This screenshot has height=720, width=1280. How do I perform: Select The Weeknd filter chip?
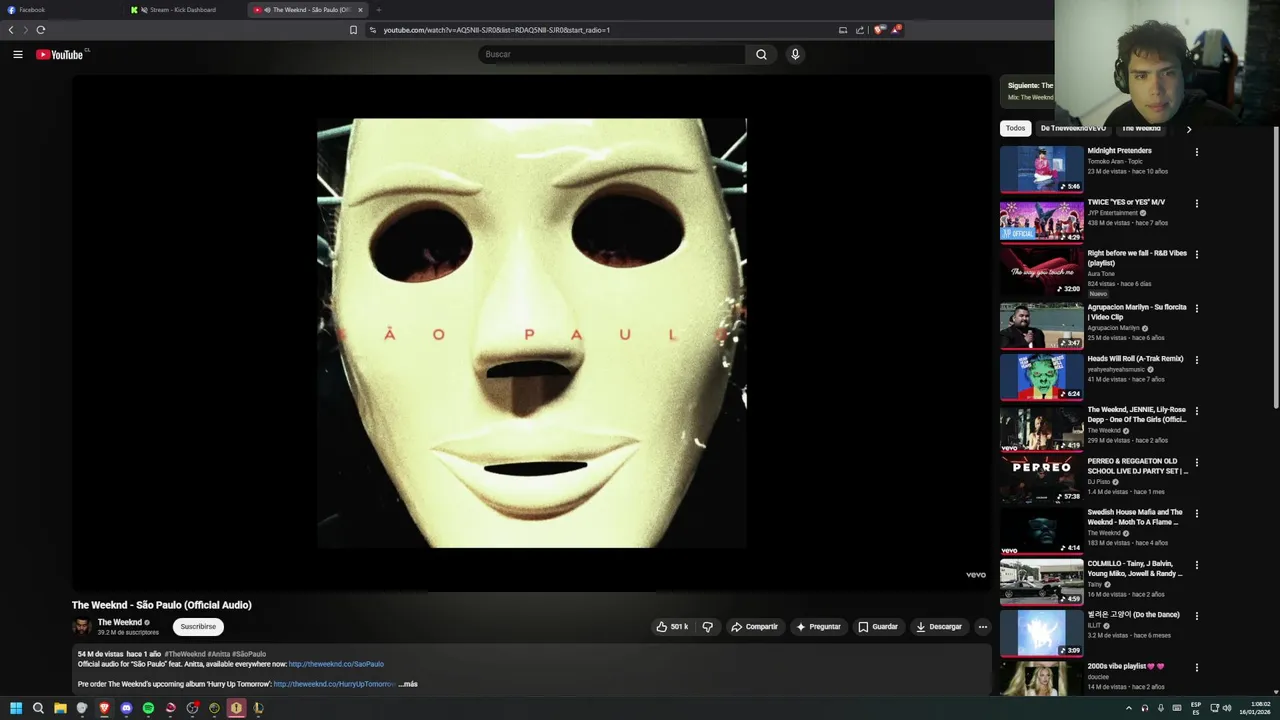[1141, 129]
